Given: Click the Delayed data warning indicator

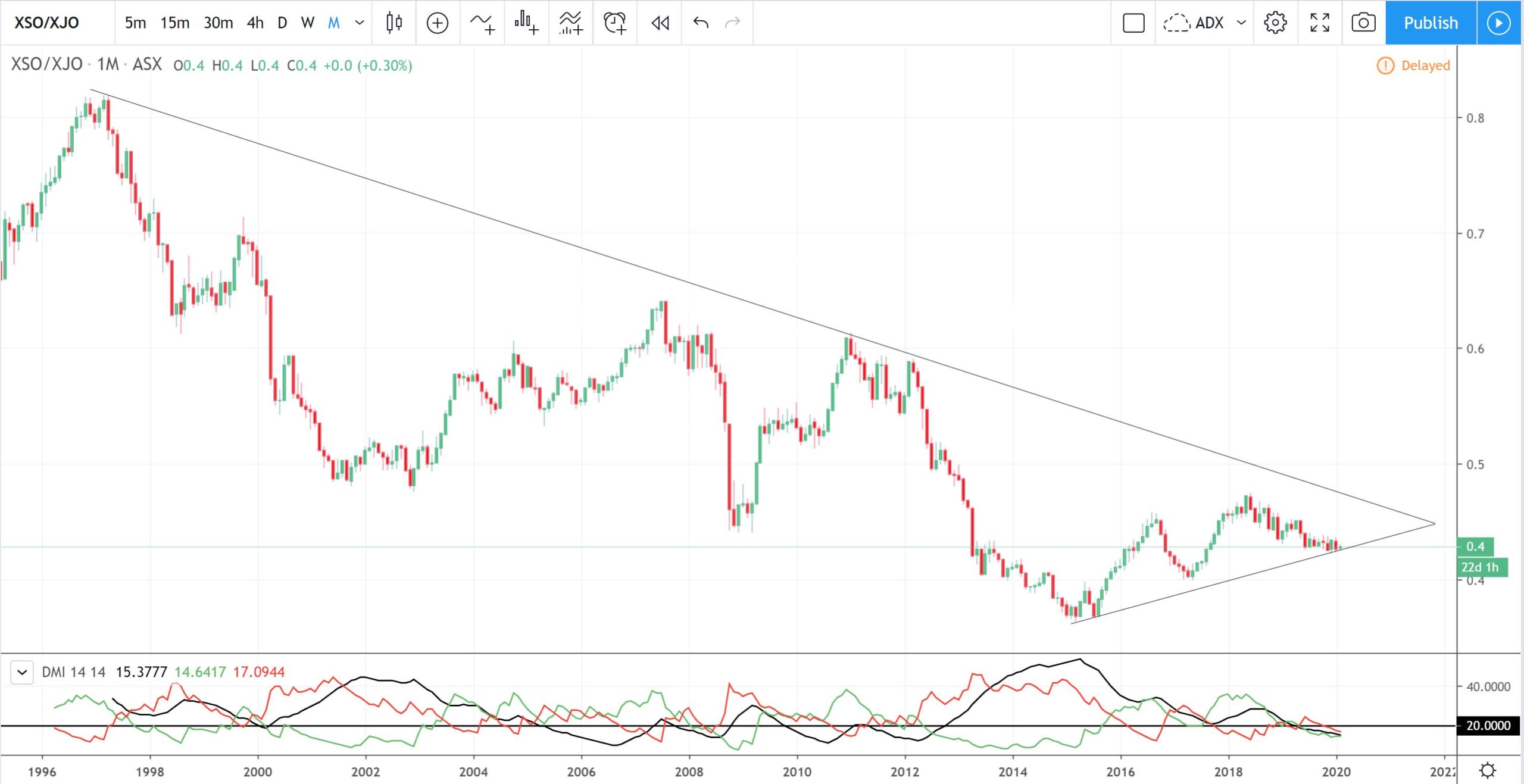Looking at the screenshot, I should (1414, 65).
